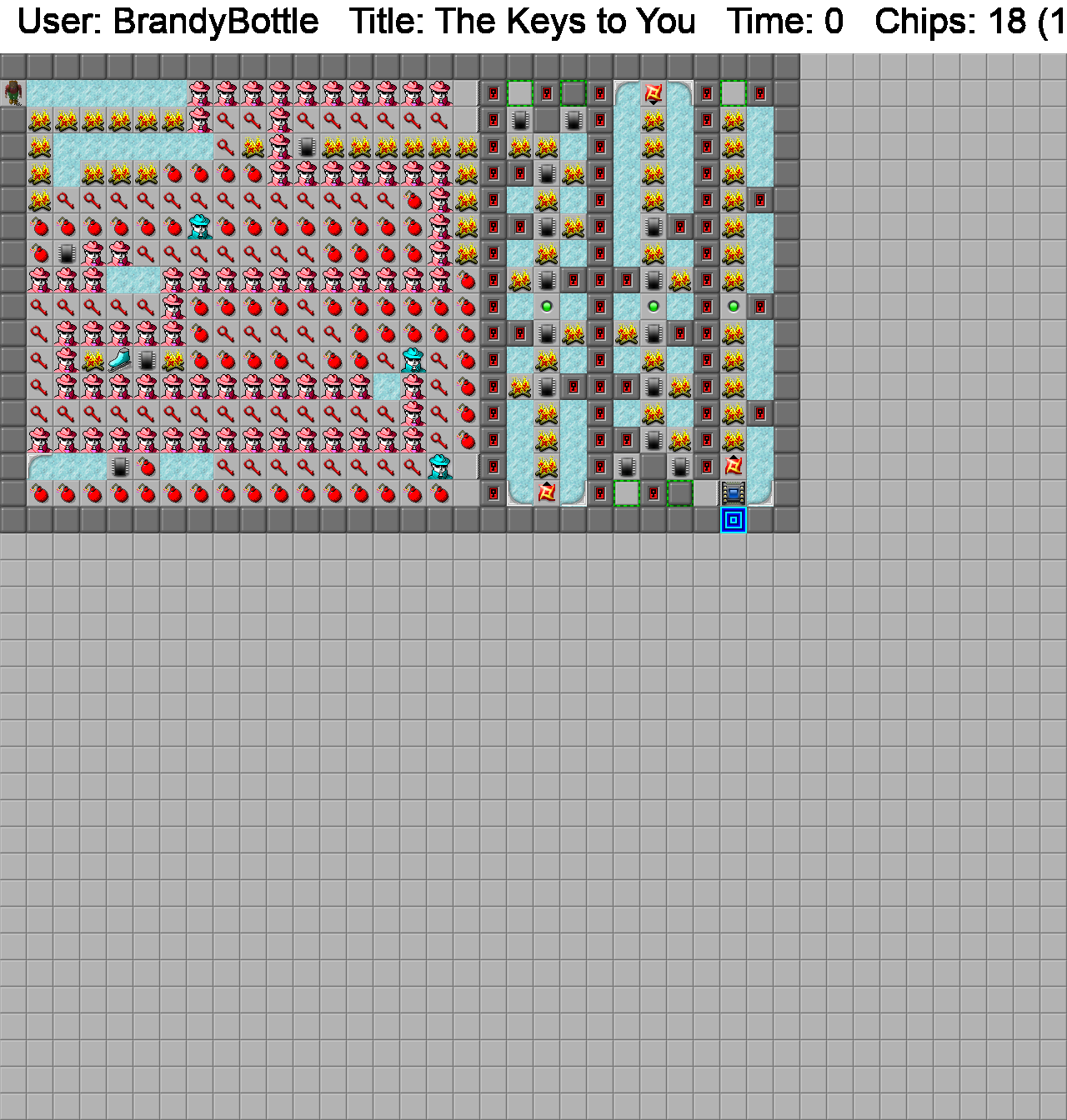Click the green button in the left ice column
The height and width of the screenshot is (1120, 1067).
[547, 307]
